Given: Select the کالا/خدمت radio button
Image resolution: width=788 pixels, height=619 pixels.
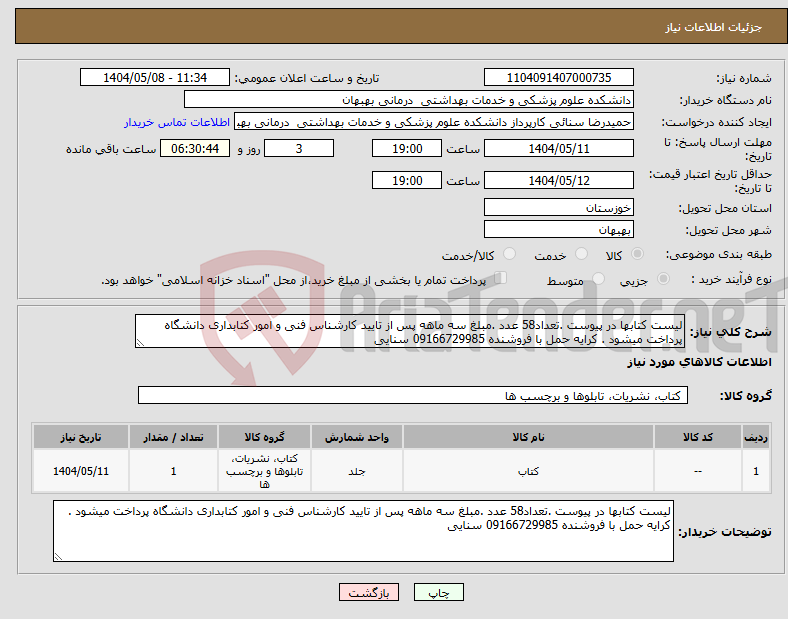Looking at the screenshot, I should [510, 254].
